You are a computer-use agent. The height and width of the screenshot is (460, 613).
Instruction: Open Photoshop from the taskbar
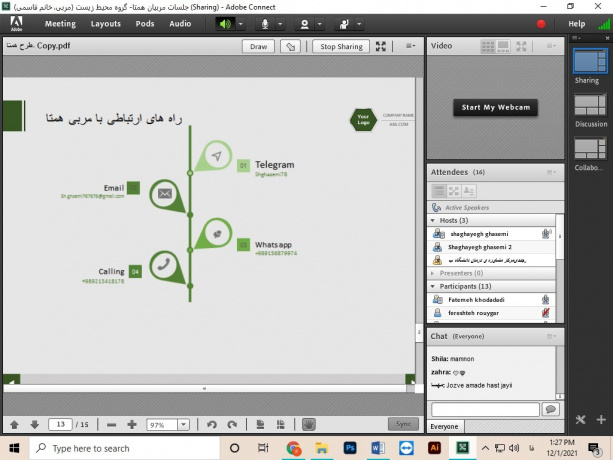click(350, 448)
